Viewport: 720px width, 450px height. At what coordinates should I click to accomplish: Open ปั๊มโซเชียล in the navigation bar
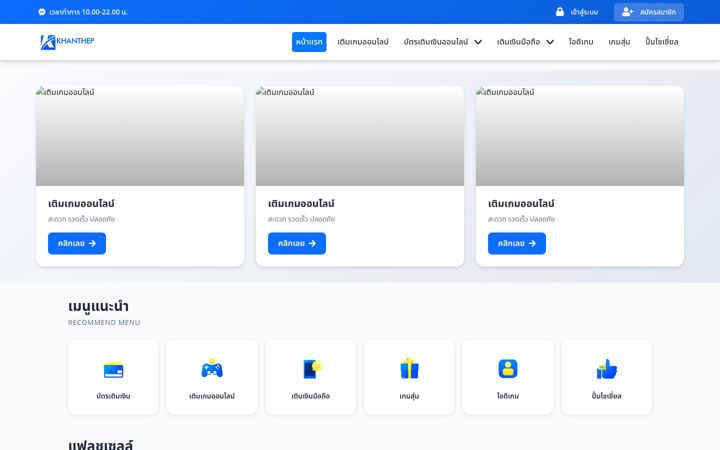click(x=662, y=42)
